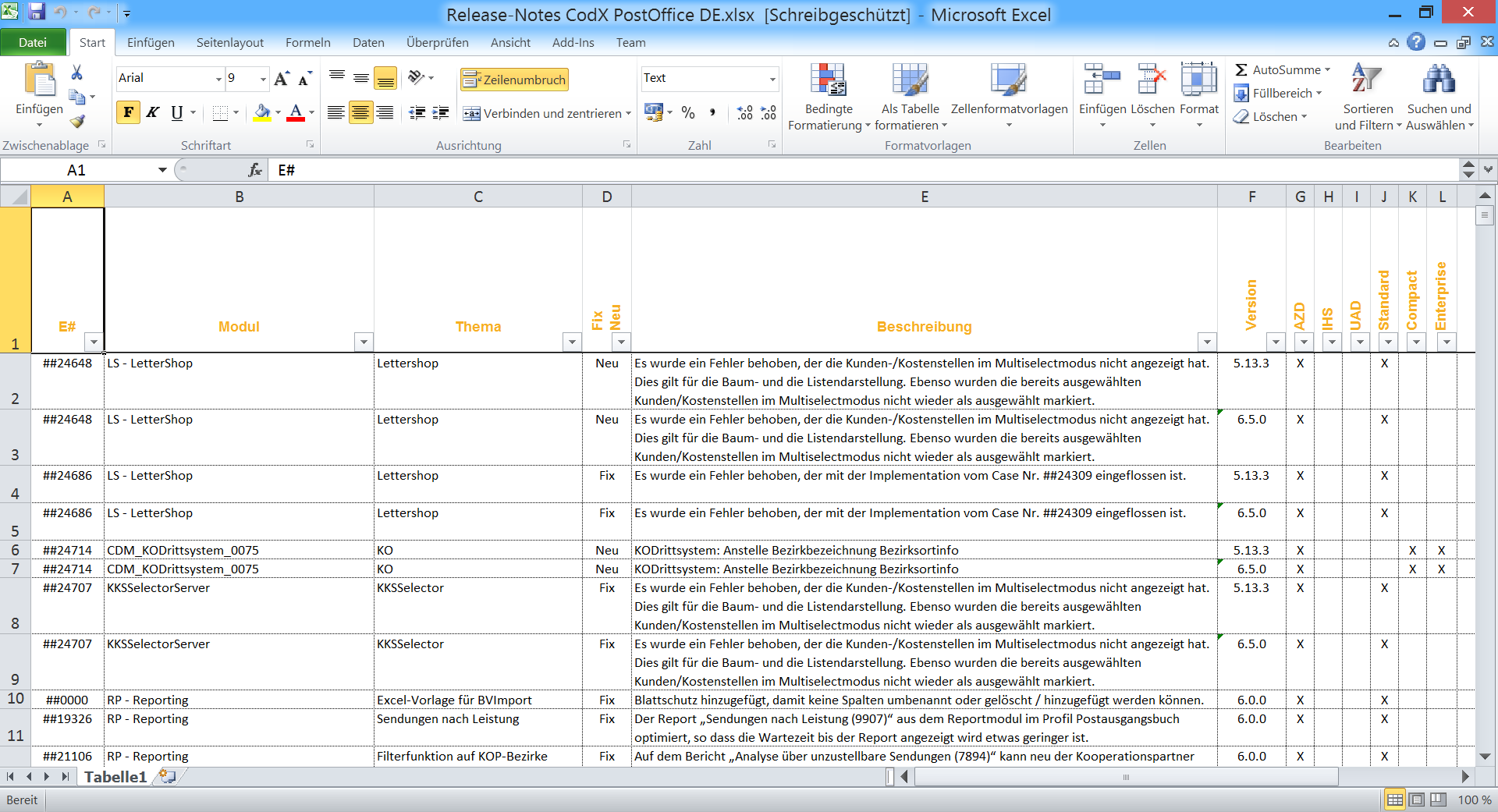Open Suchen und Auswählen binoculars
The image size is (1498, 812).
pyautogui.click(x=1439, y=98)
